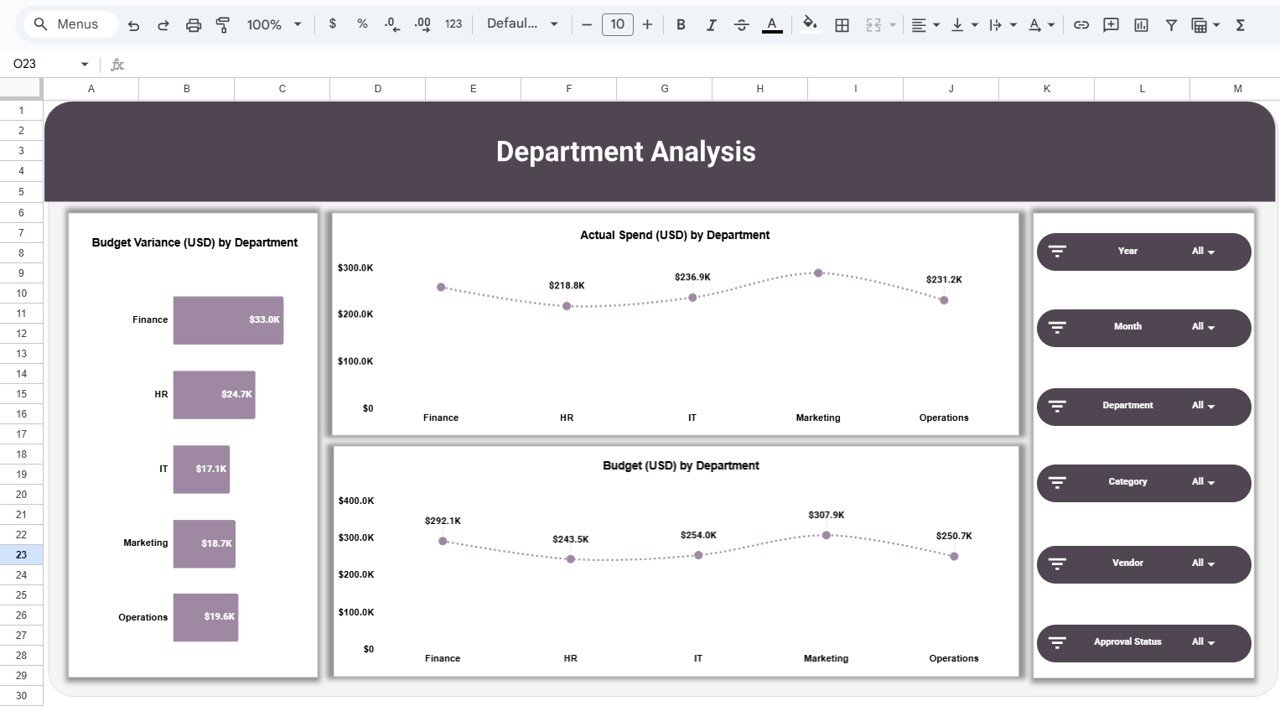Open the font family Default dropdown
The image size is (1280, 706).
tap(522, 24)
